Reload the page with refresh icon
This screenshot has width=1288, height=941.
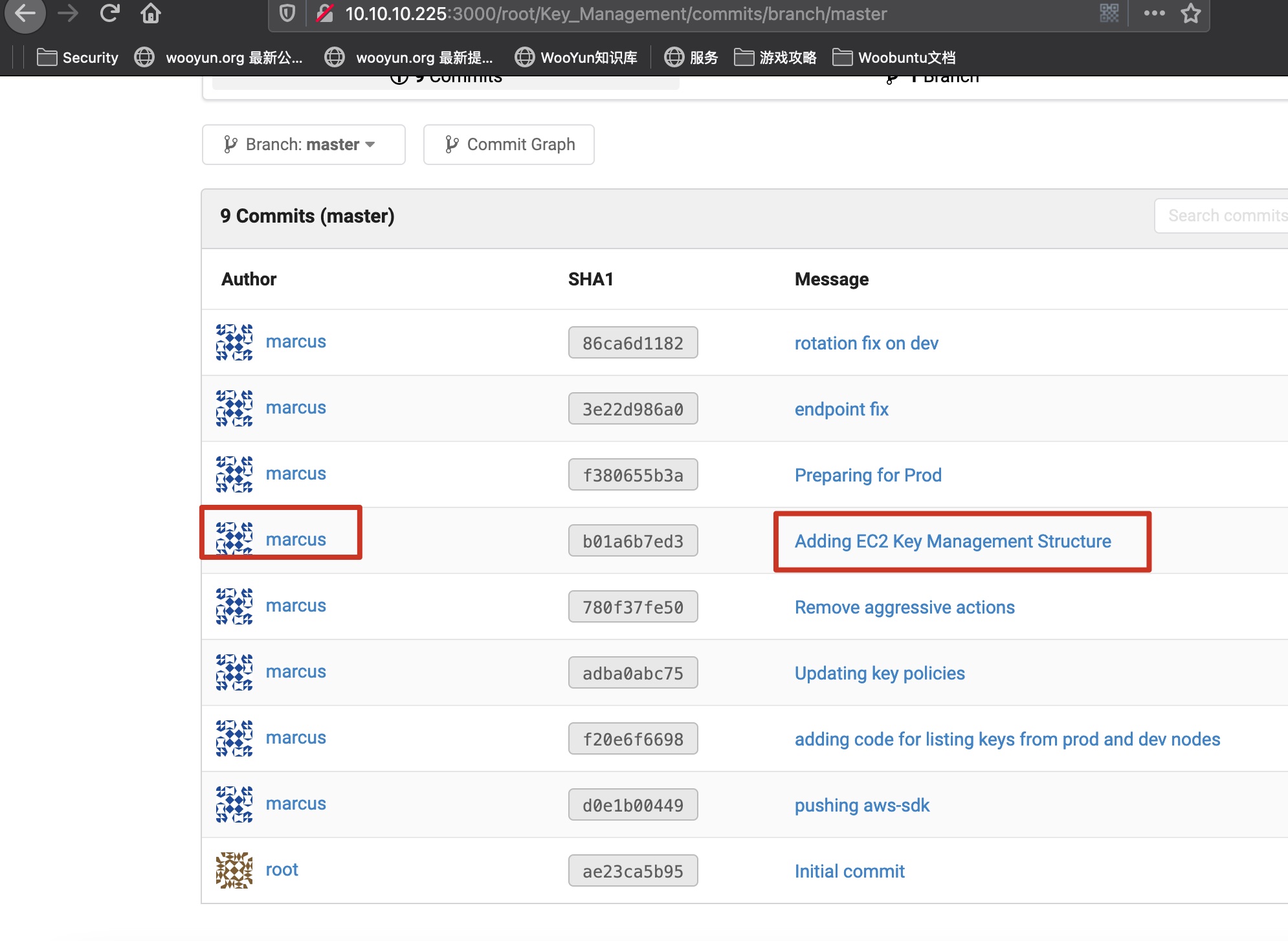pos(109,13)
